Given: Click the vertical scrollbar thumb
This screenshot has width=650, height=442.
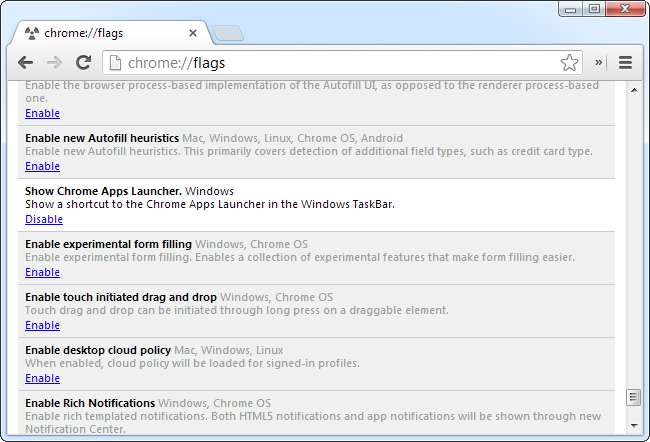Looking at the screenshot, I should 632,397.
